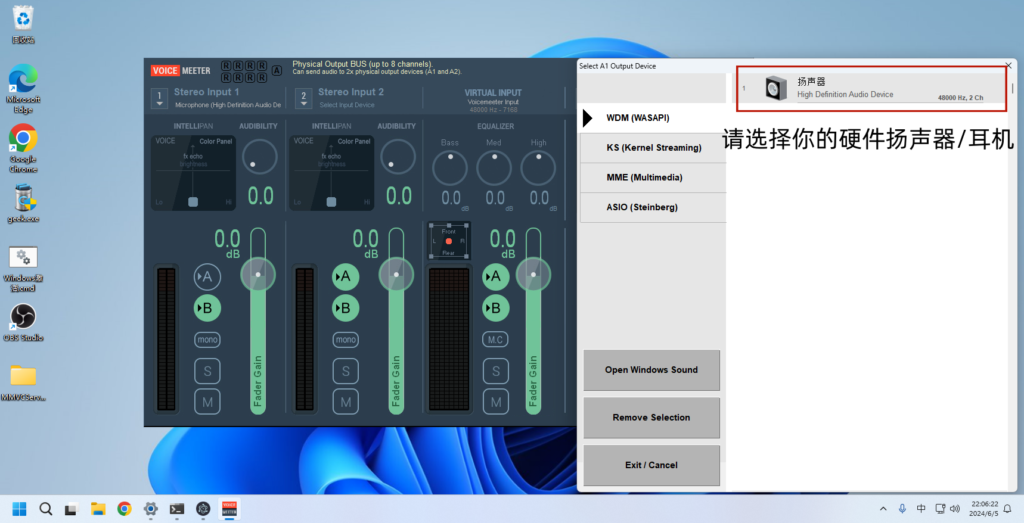Click the speaker device icon in the list
The image size is (1024, 523).
(x=776, y=88)
